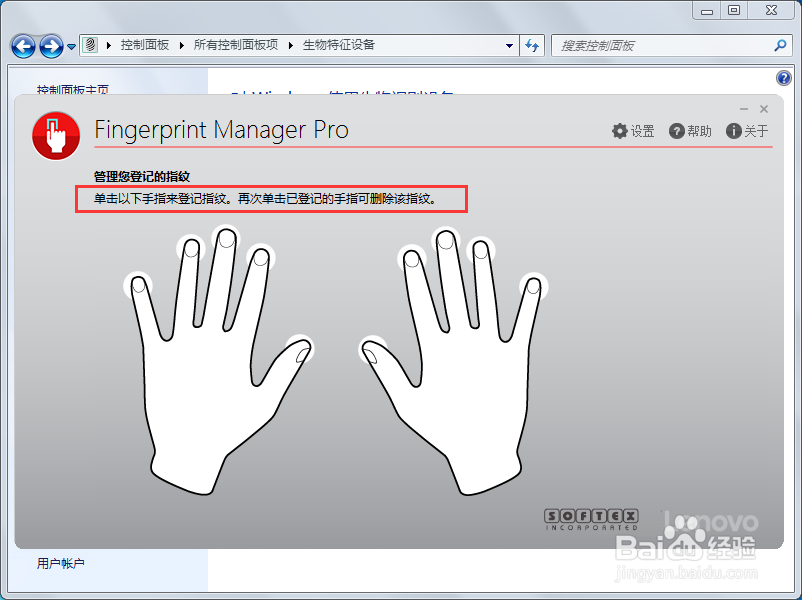The image size is (802, 600).
Task: Select right hand ring finger tip
Action: [x=481, y=250]
